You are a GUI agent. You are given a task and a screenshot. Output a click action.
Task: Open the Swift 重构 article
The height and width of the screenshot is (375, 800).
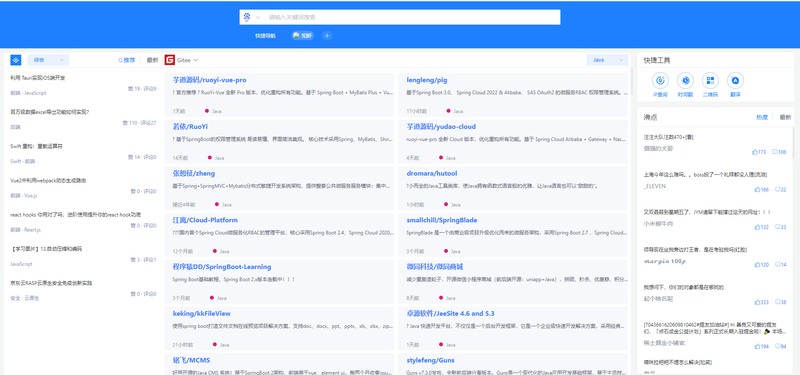[36, 146]
